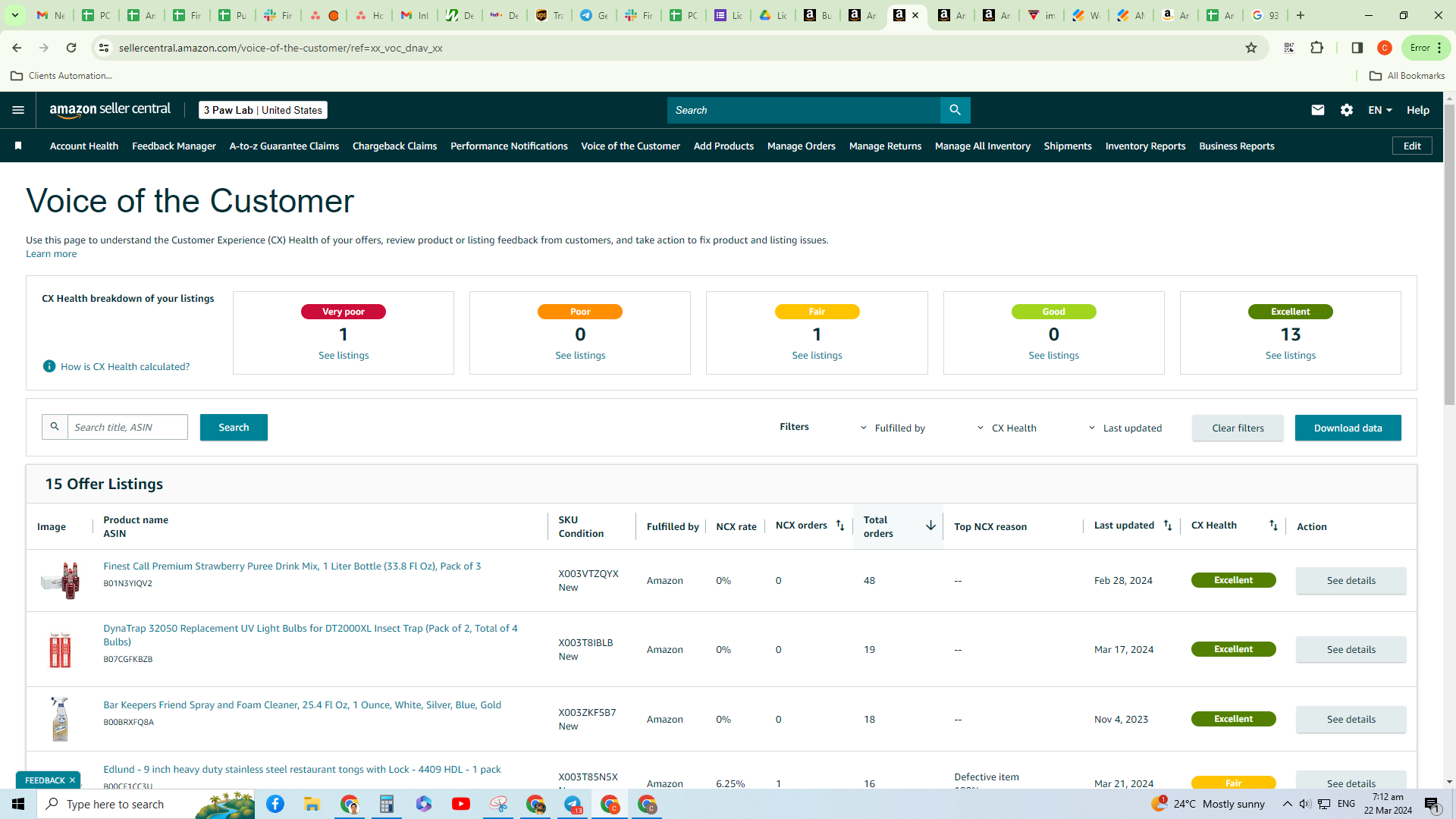Open the tab search dropdown in Chrome

click(14, 15)
